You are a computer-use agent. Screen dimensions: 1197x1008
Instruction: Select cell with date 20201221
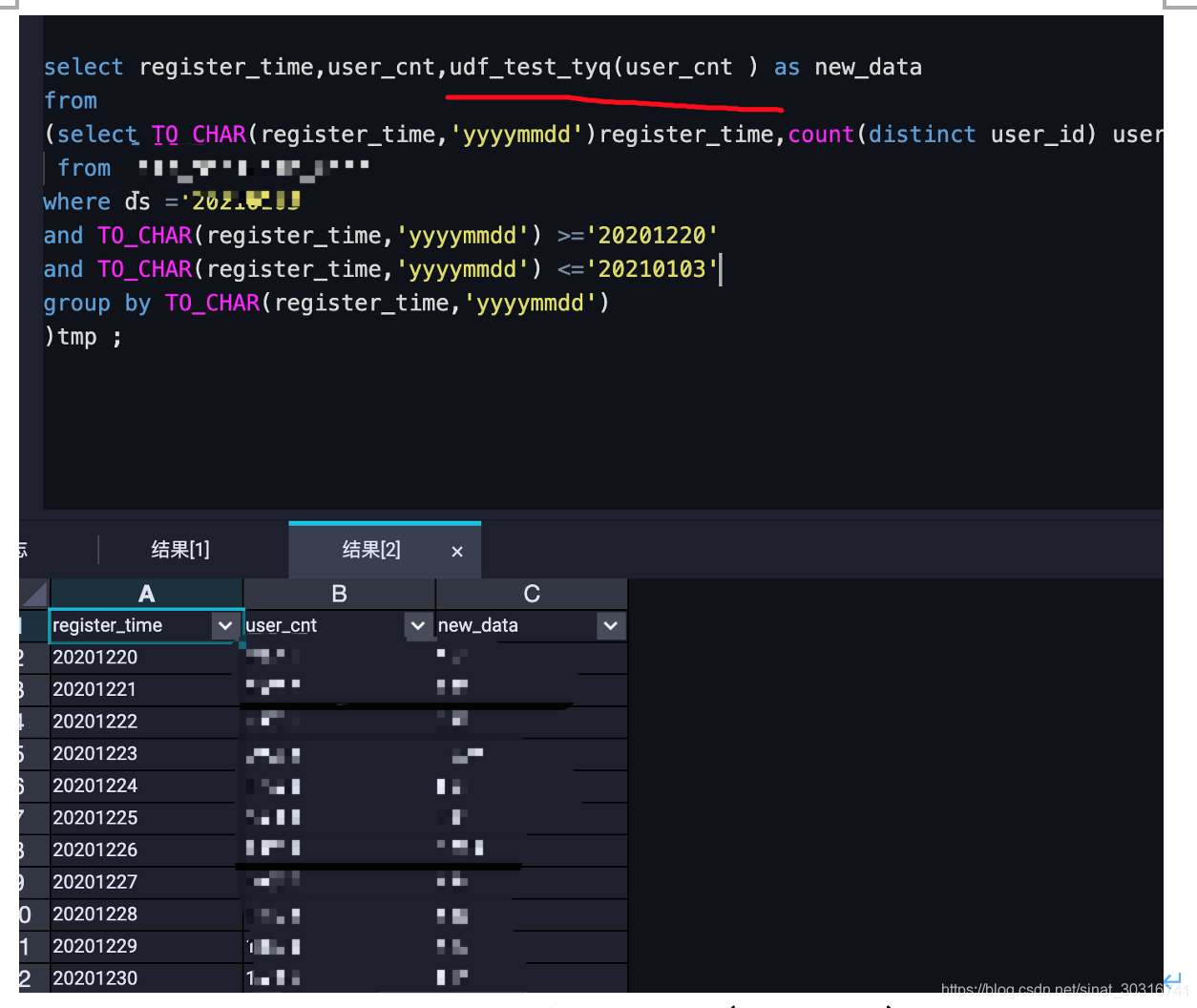coord(145,689)
